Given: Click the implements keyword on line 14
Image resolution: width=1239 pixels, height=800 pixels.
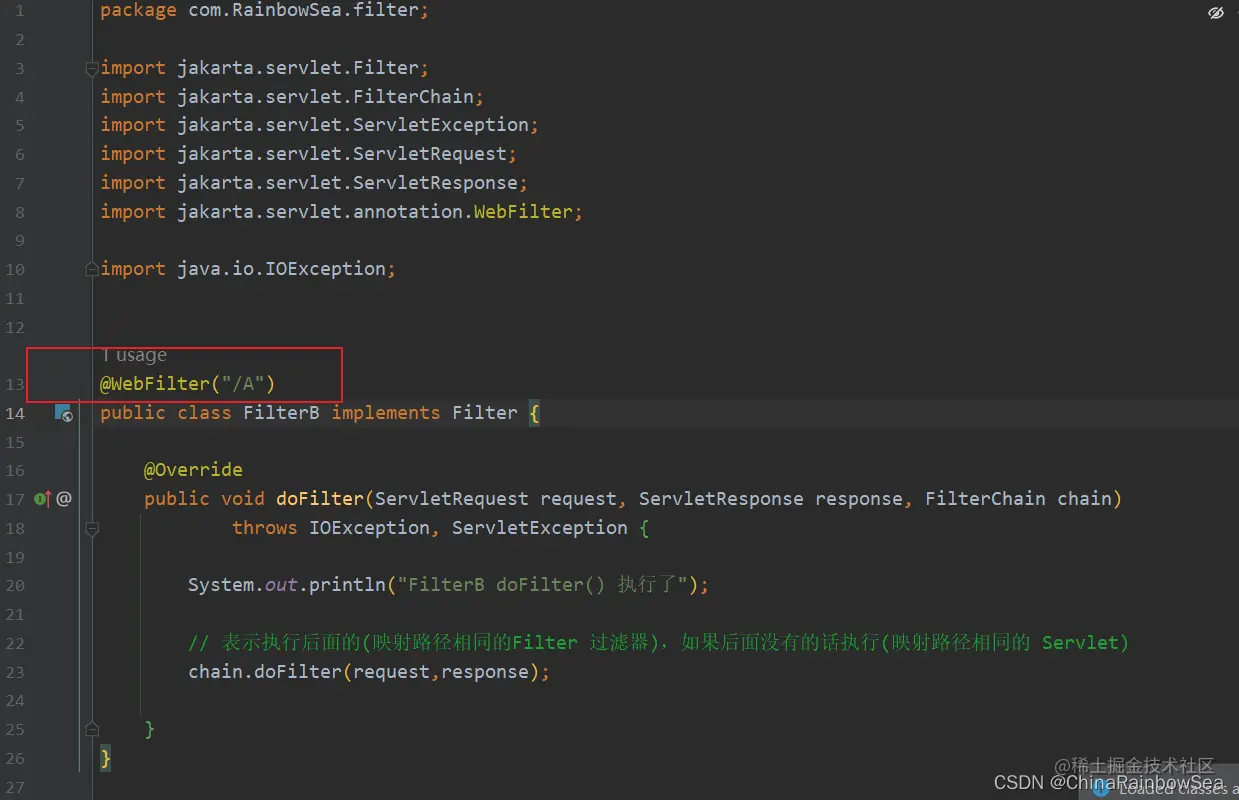Looking at the screenshot, I should 386,412.
